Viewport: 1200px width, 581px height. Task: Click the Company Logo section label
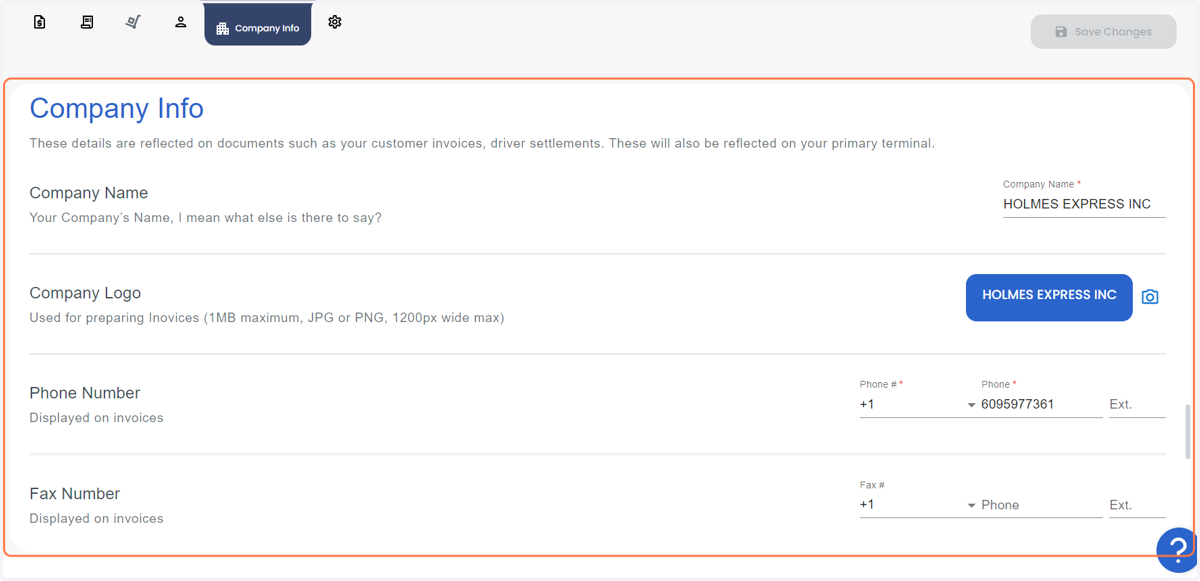85,293
